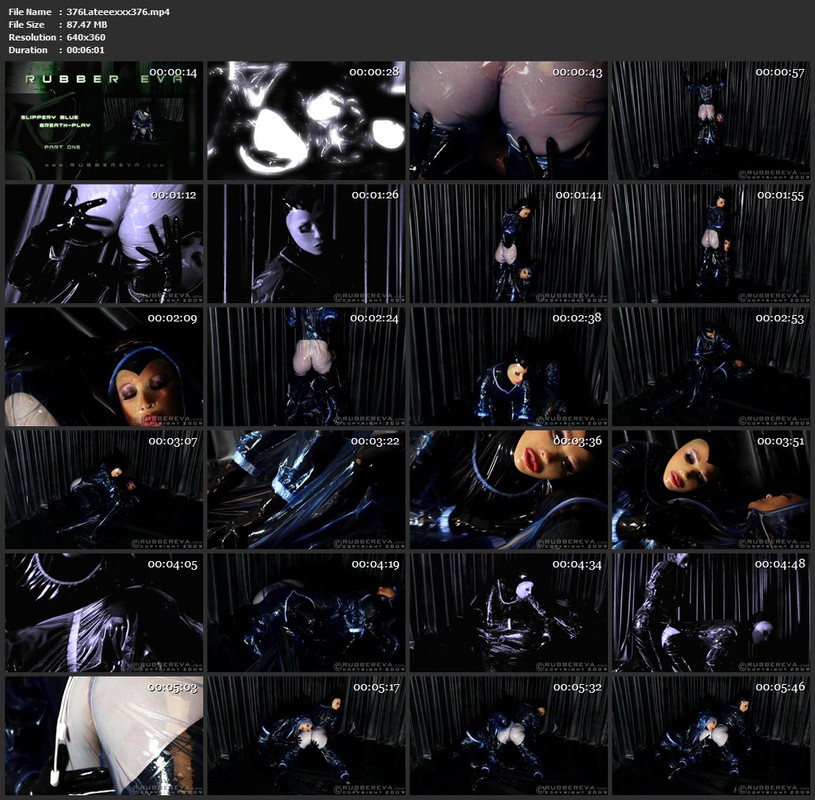Open the thumbnail stamped 00:00:28
The image size is (815, 800).
point(306,121)
